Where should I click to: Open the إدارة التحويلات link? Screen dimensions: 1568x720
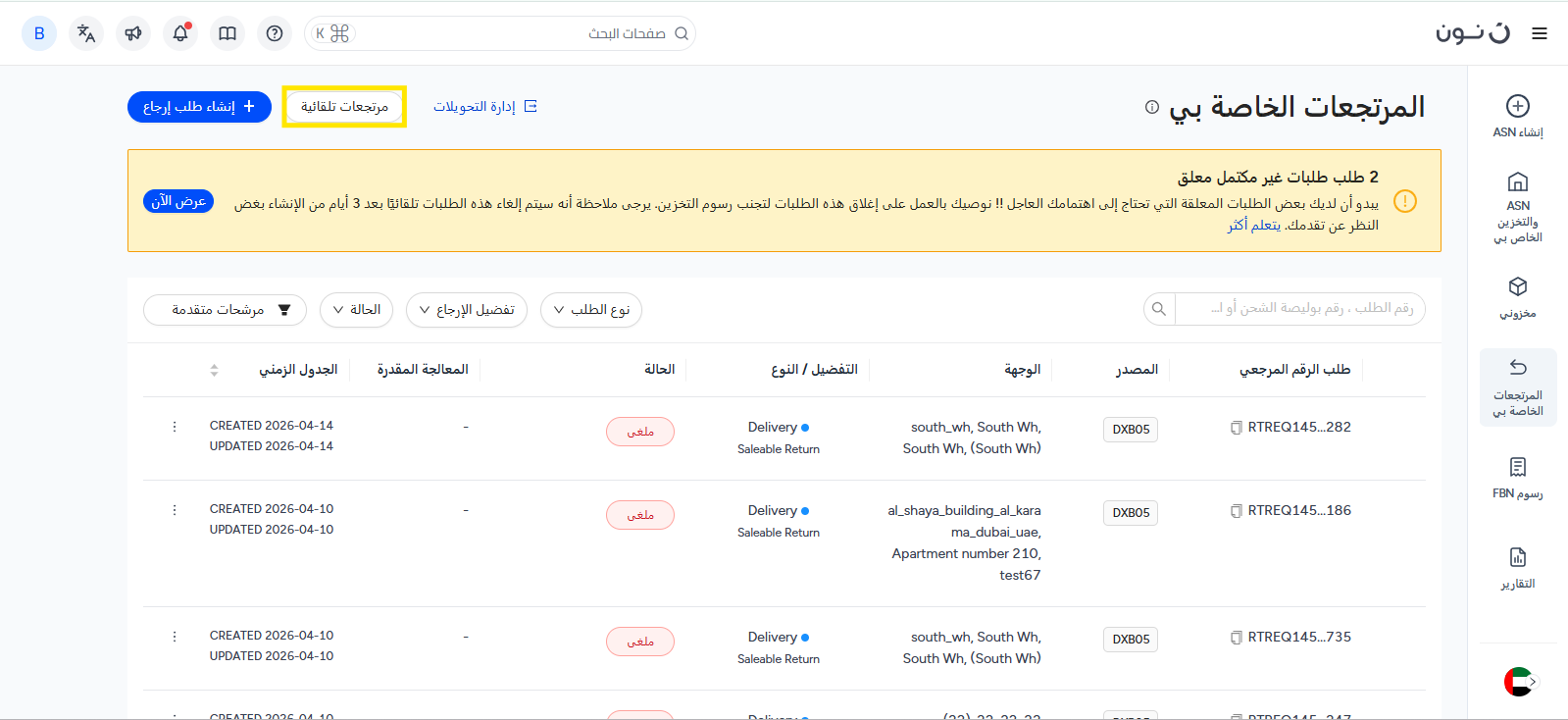(485, 107)
